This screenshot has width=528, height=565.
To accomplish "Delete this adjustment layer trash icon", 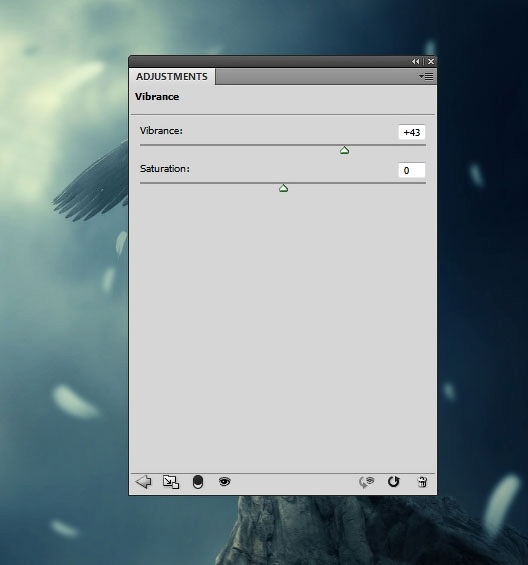I will tap(422, 482).
